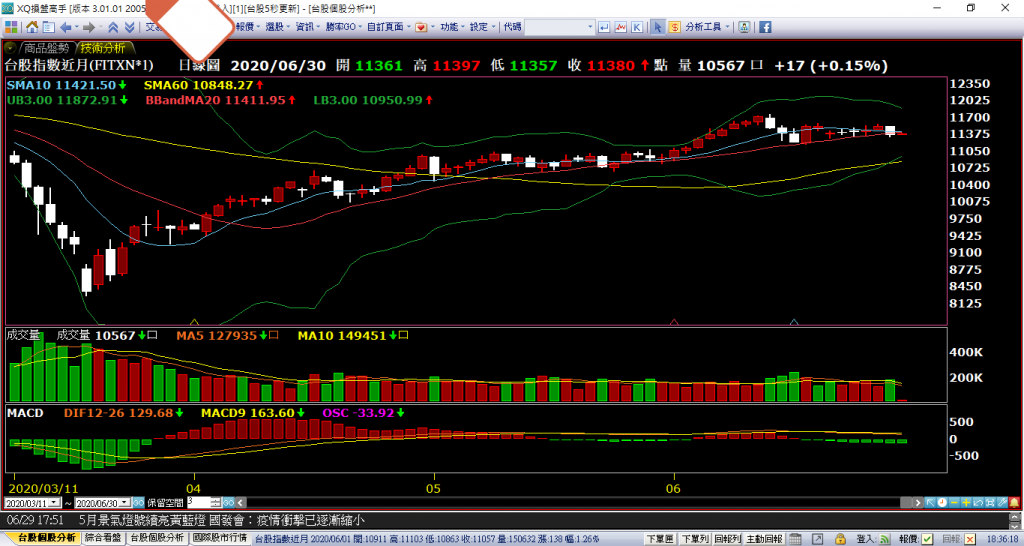Viewport: 1024px width, 546px height.
Task: Click the yellow plus zoom-in chart icon
Action: 967,502
